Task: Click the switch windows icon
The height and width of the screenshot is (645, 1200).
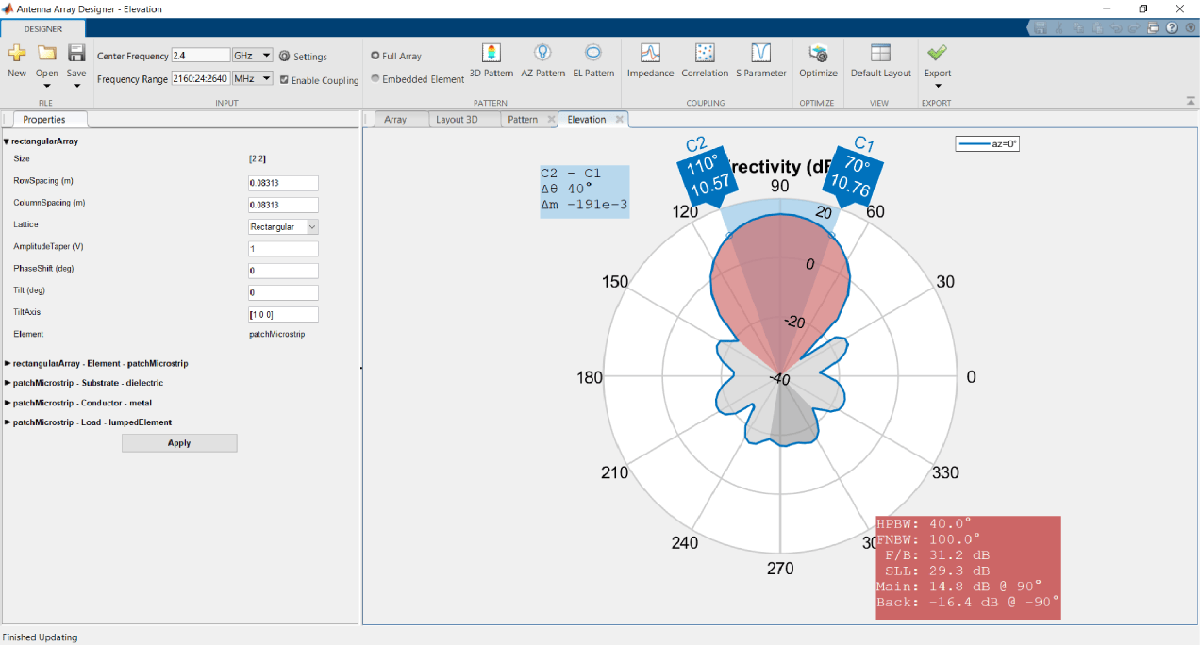Action: 1153,29
